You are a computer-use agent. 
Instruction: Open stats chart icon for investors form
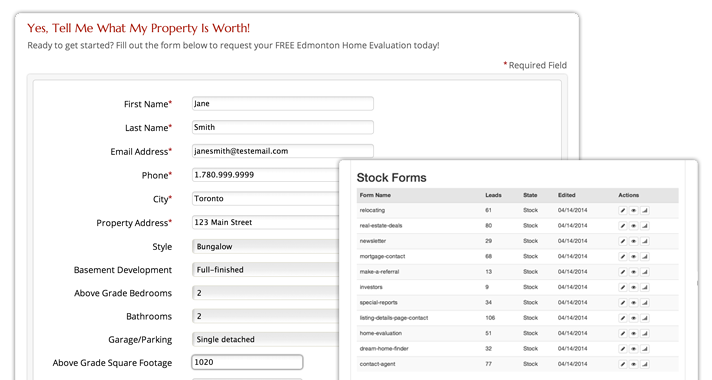click(x=645, y=287)
